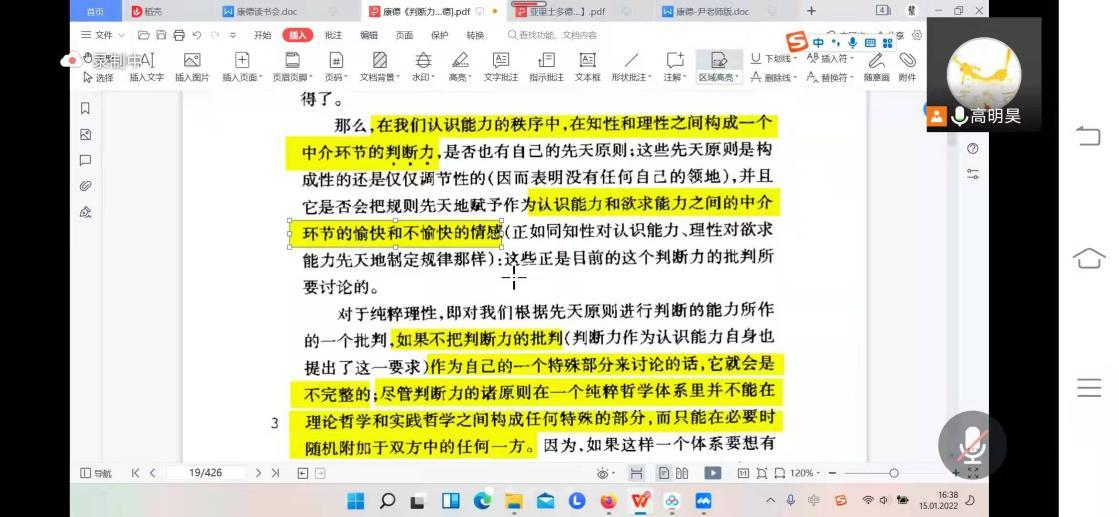Screen dimensions: 1119x517
Task: Click the 随意画 freehand draw tool
Action: pos(877,67)
